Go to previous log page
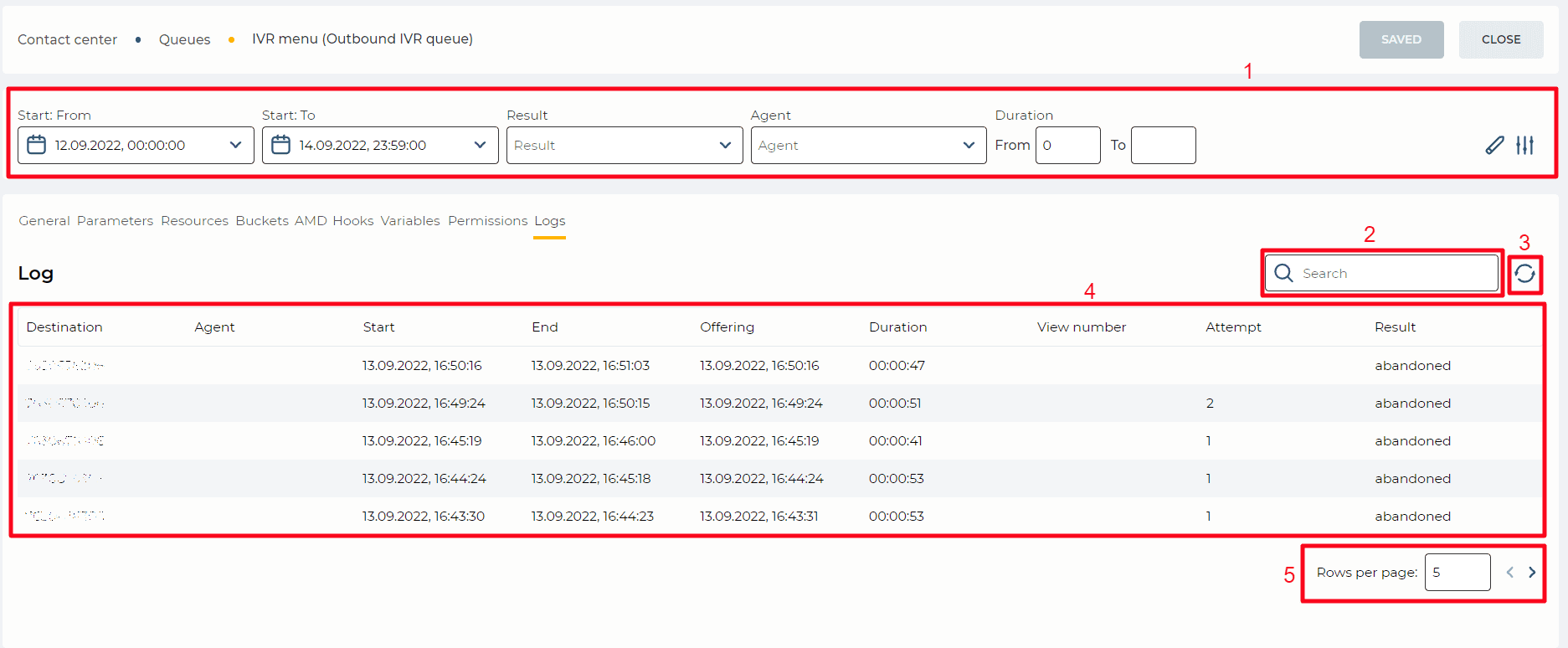 pos(1510,573)
